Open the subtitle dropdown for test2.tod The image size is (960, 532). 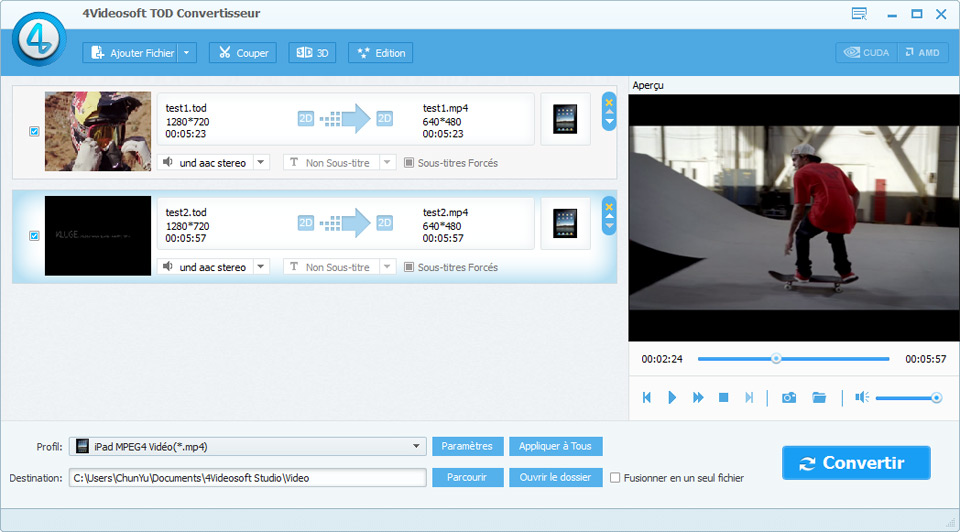(388, 267)
